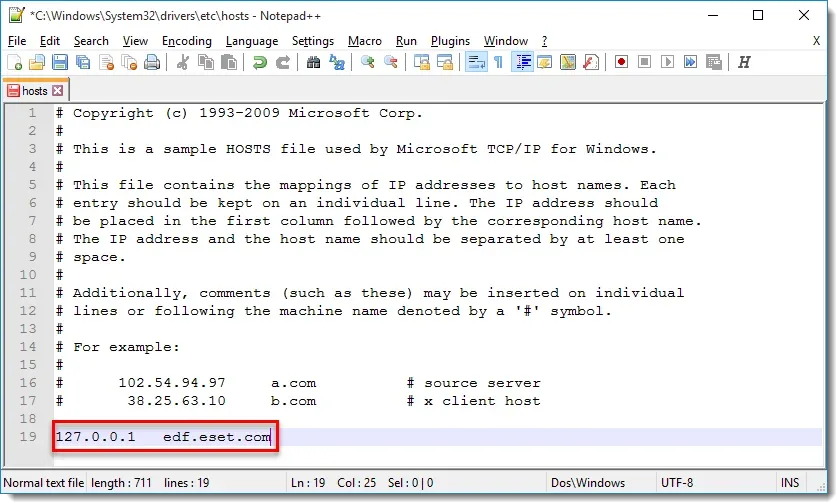This screenshot has height=503, width=837.
Task: Click the bold H toolbar icon
Action: point(744,62)
